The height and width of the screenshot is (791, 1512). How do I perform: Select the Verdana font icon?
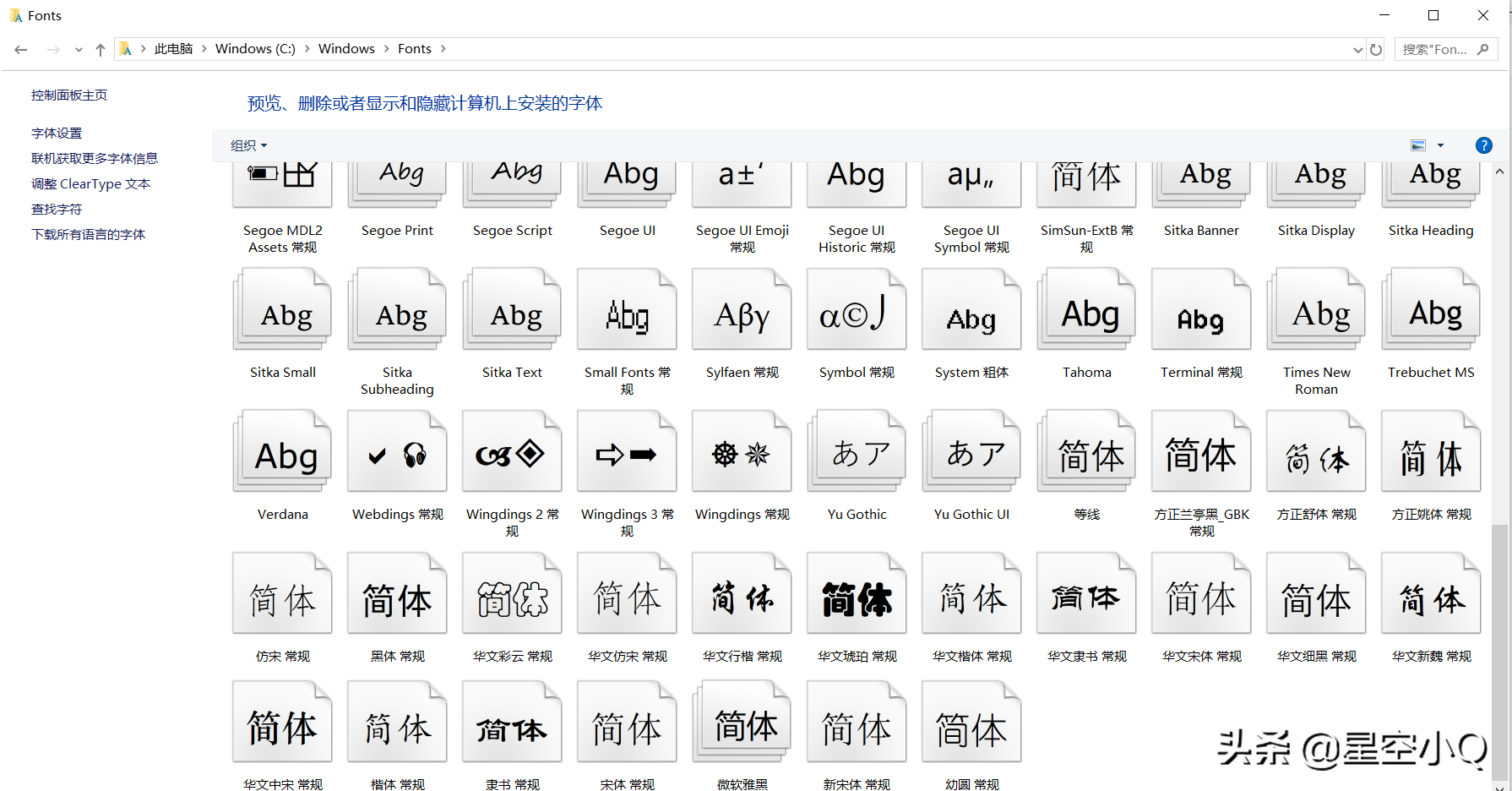pyautogui.click(x=282, y=450)
